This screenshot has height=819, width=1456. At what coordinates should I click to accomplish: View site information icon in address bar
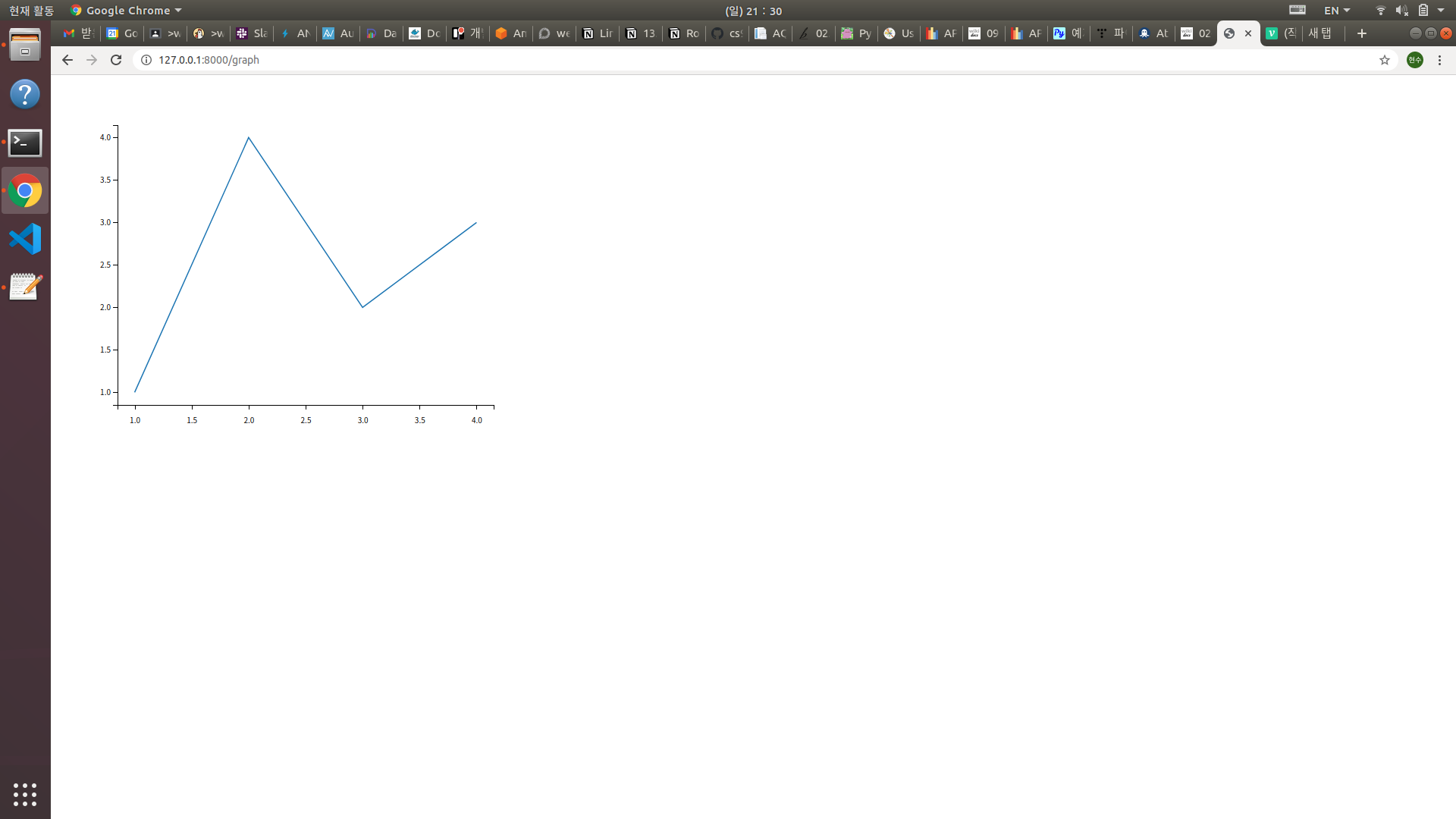pyautogui.click(x=146, y=60)
